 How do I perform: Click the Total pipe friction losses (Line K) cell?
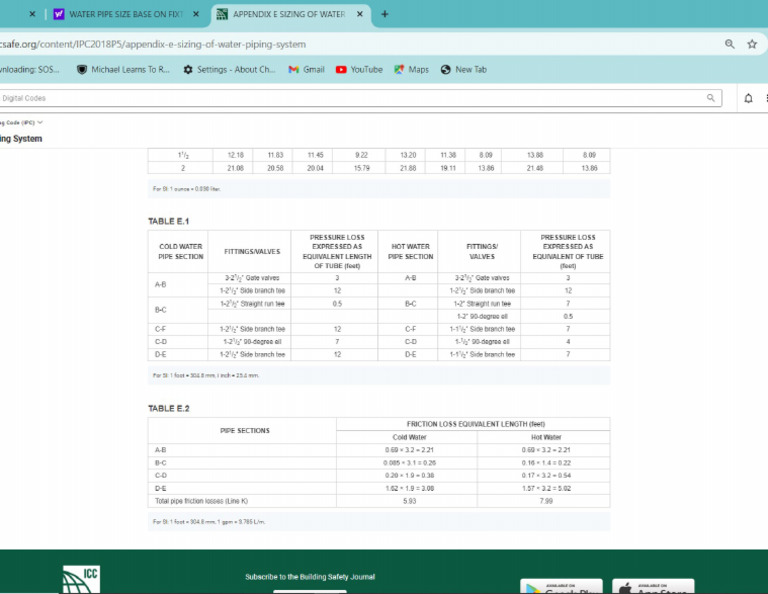(242, 501)
